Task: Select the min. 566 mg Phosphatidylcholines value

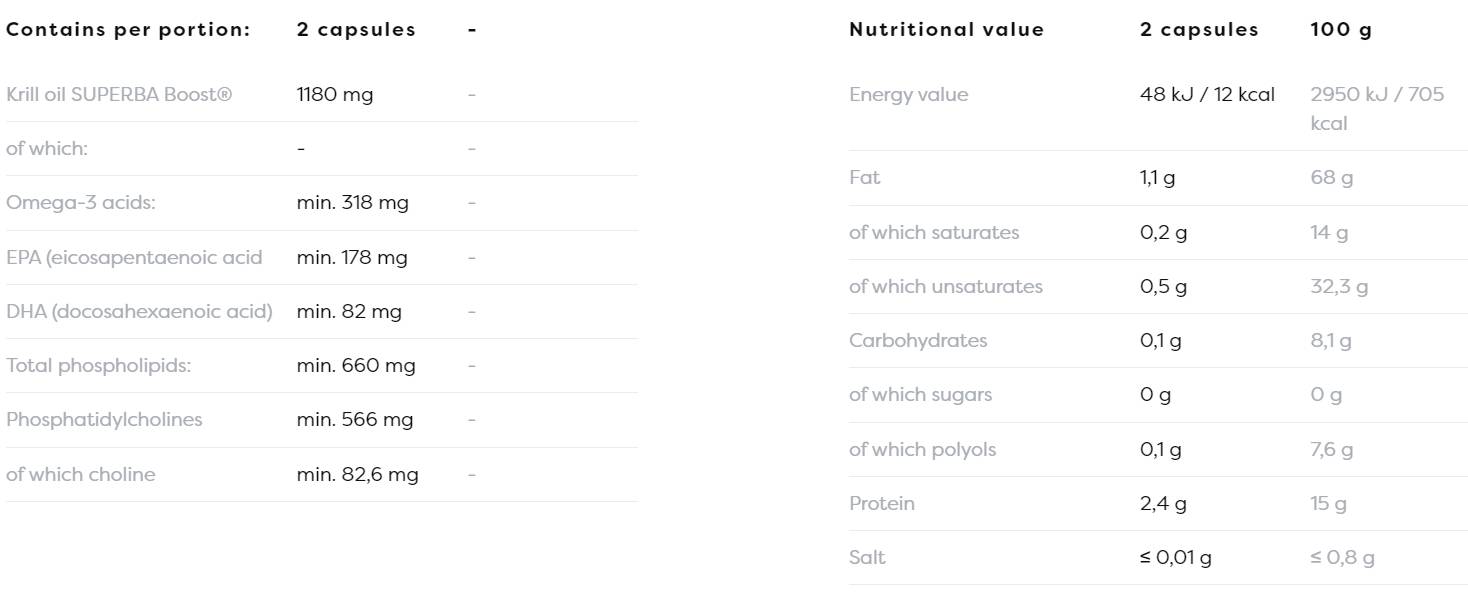Action: tap(355, 419)
